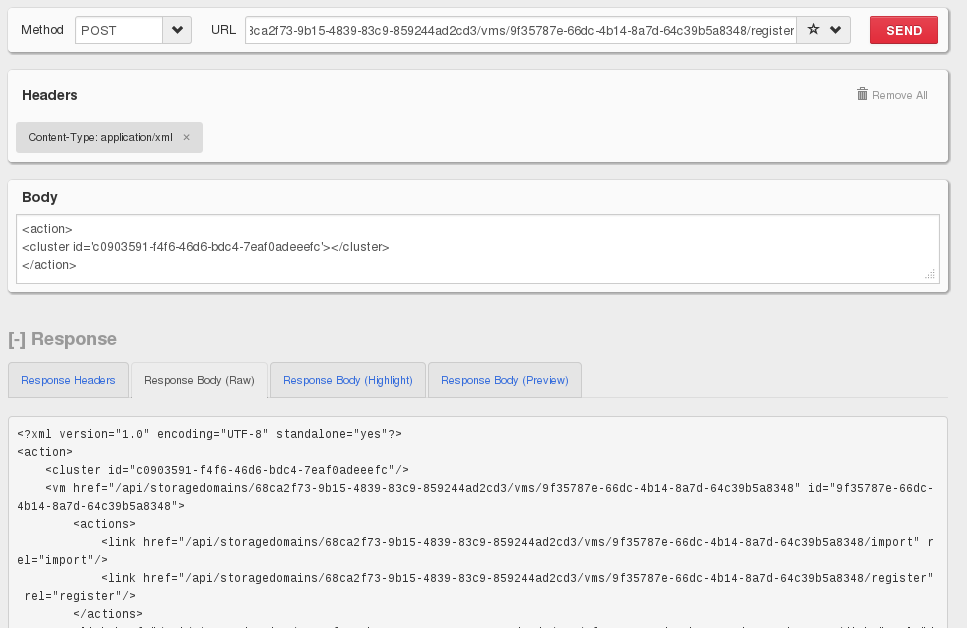This screenshot has height=628, width=967.
Task: Select the Response Body (Raw) tab
Action: tap(199, 380)
